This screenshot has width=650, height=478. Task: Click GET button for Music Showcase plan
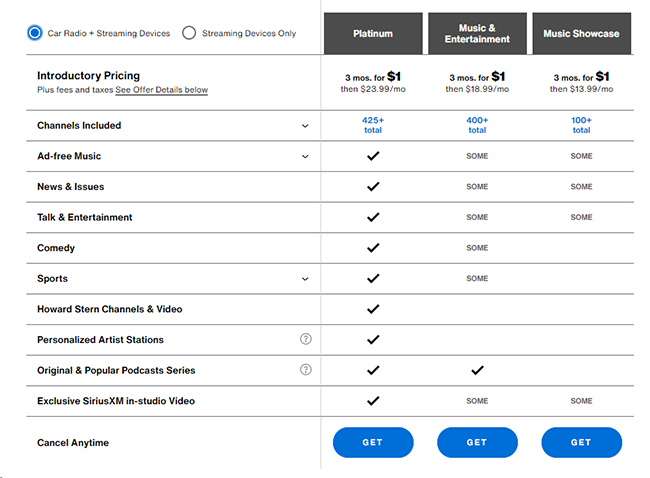click(582, 442)
